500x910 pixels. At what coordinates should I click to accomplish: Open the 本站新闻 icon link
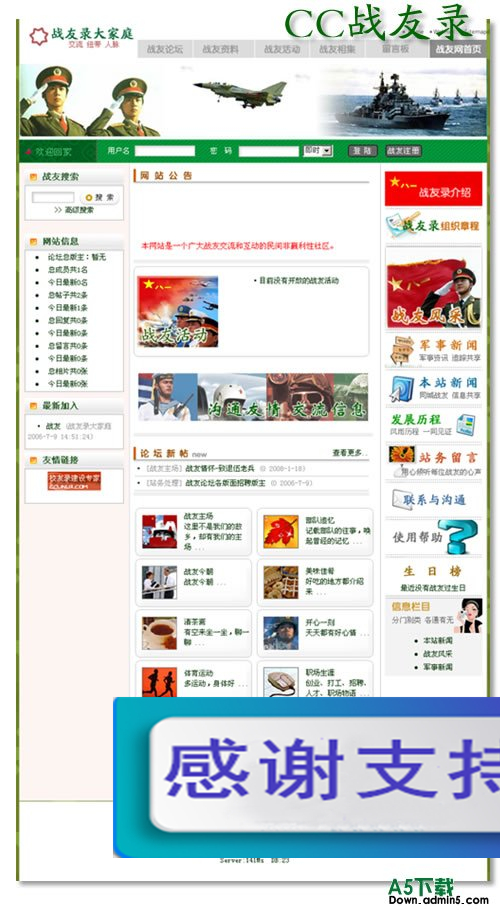coord(401,389)
